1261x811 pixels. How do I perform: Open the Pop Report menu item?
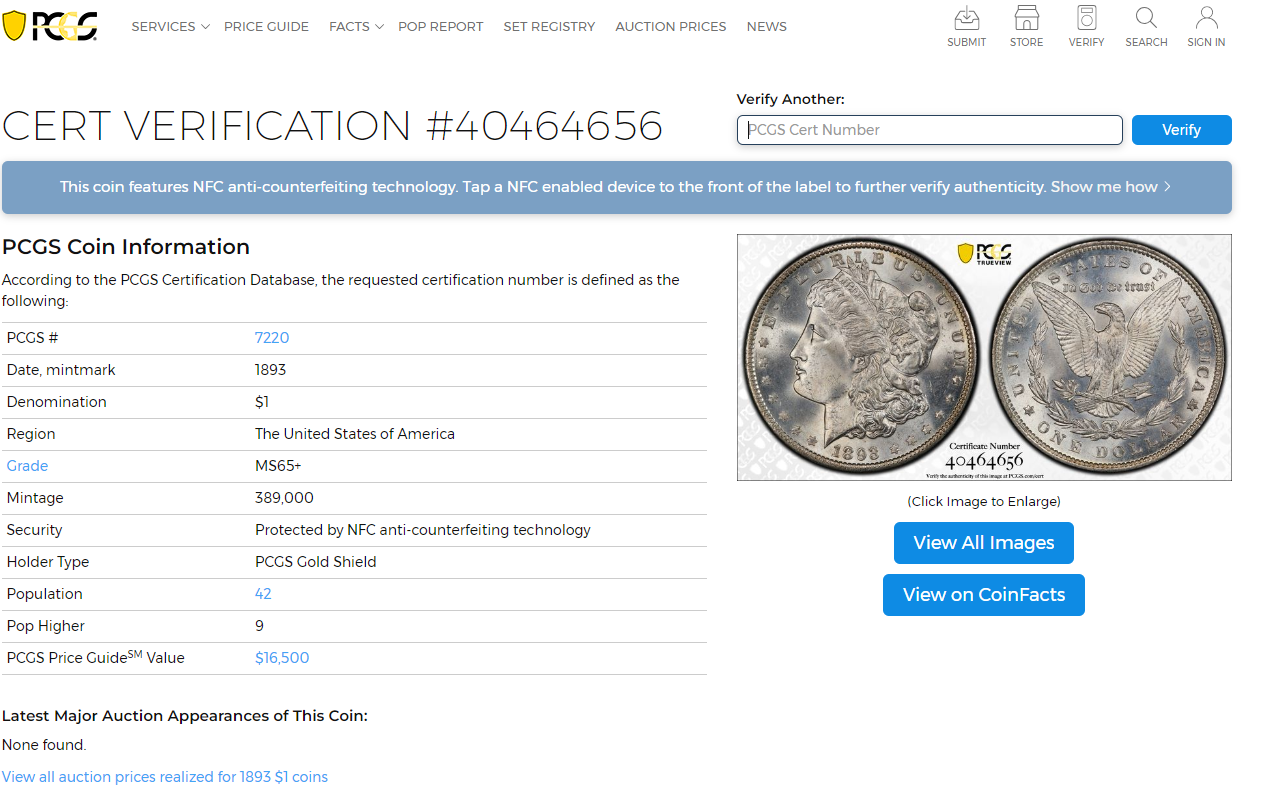440,27
